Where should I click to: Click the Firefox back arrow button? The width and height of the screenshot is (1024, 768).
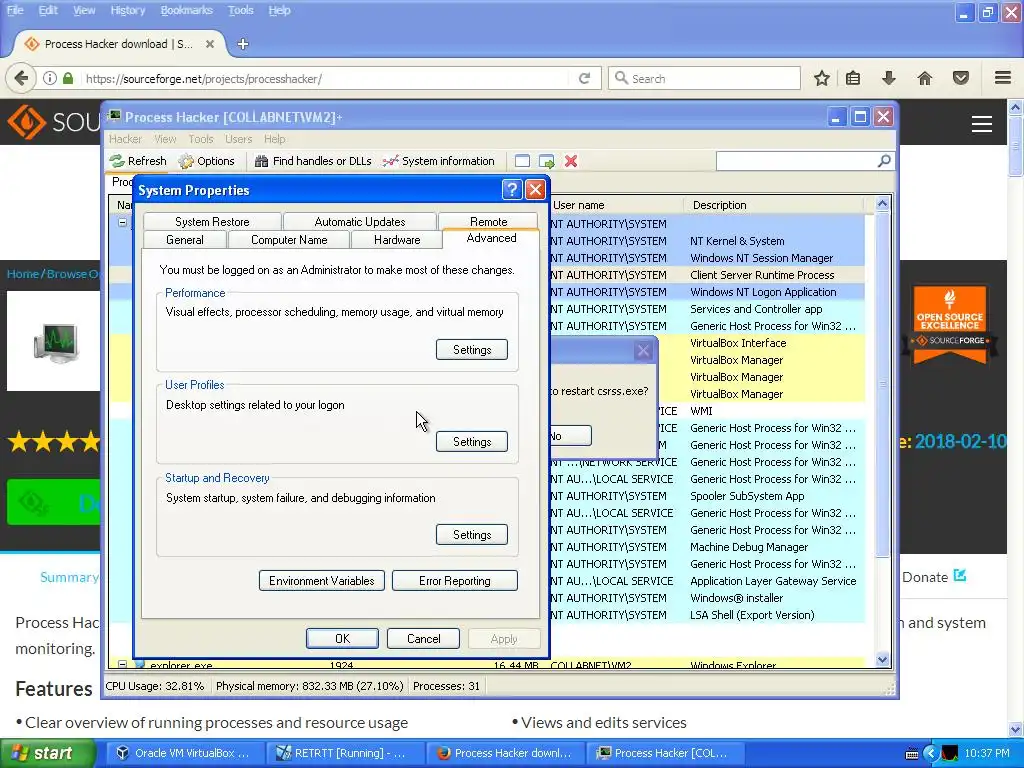pos(21,78)
